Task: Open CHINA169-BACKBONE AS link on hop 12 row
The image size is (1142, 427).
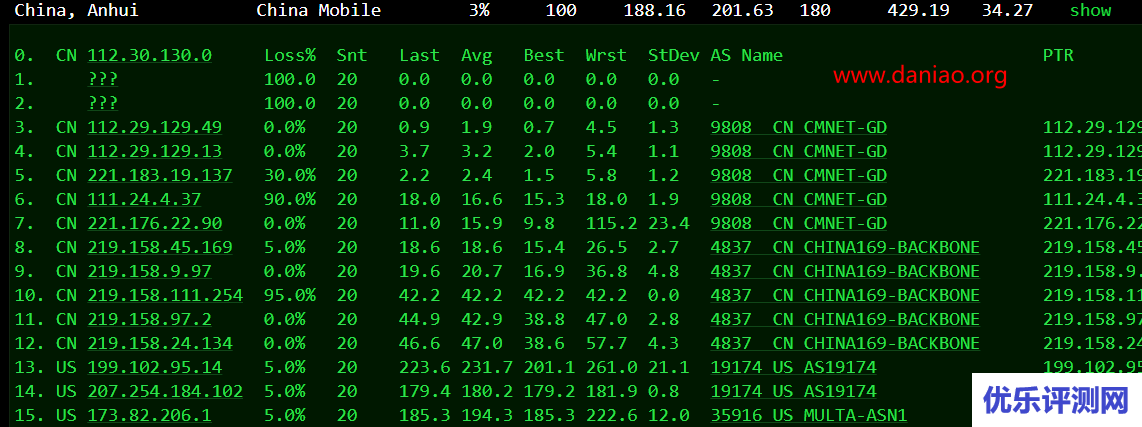Action: click(845, 343)
